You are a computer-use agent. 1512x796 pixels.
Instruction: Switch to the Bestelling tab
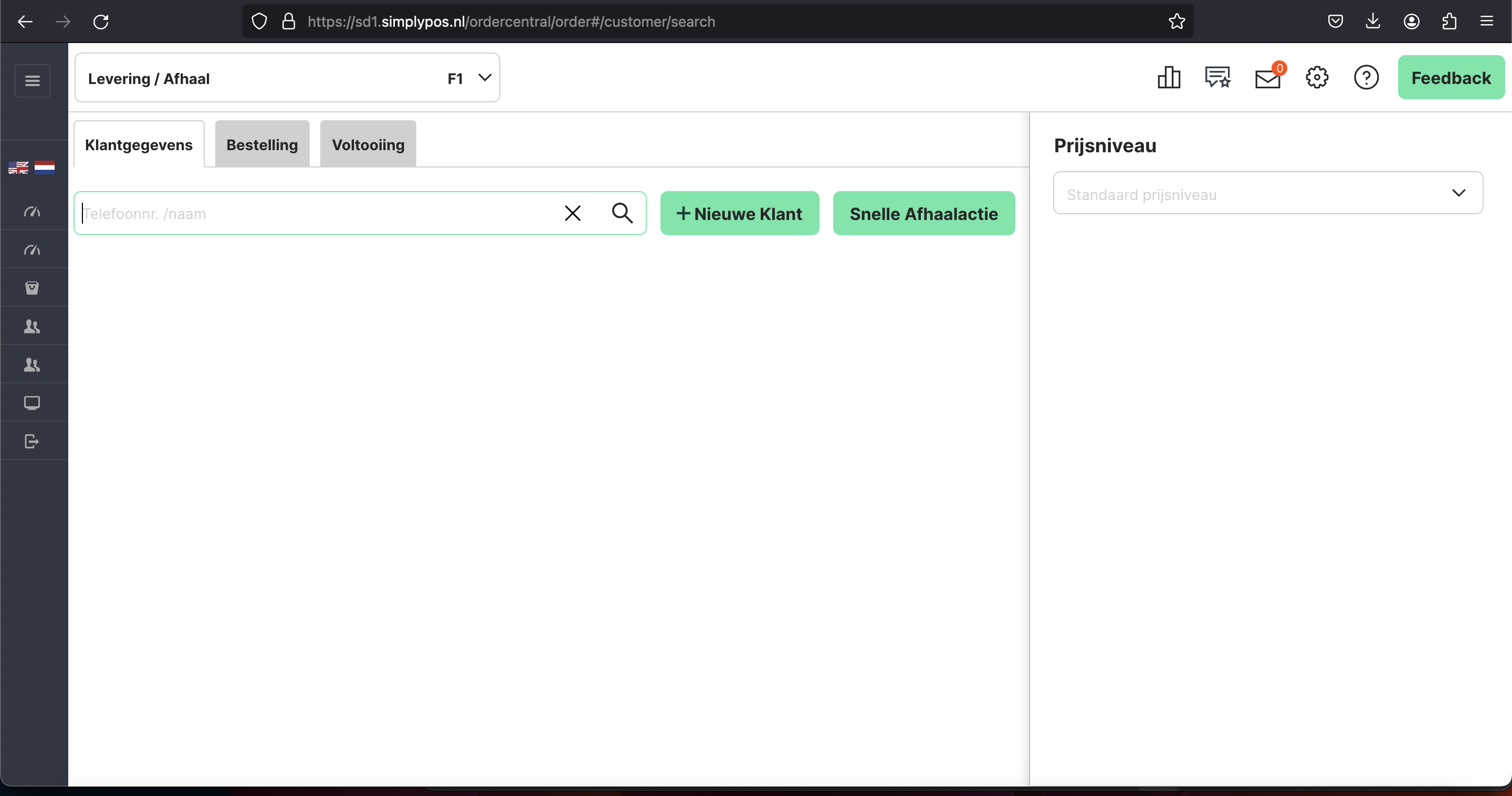pyautogui.click(x=262, y=144)
